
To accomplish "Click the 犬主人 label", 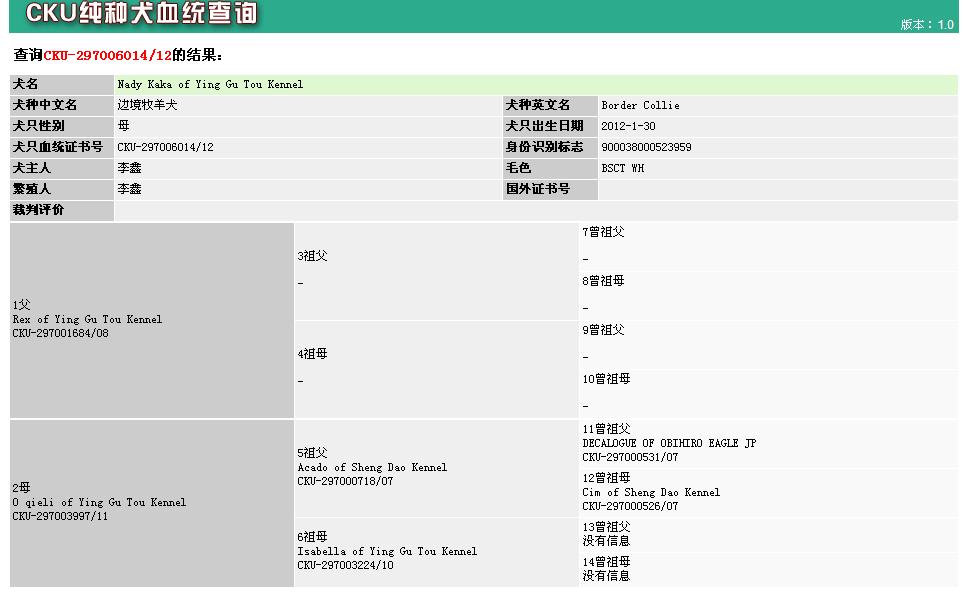I will (x=31, y=168).
